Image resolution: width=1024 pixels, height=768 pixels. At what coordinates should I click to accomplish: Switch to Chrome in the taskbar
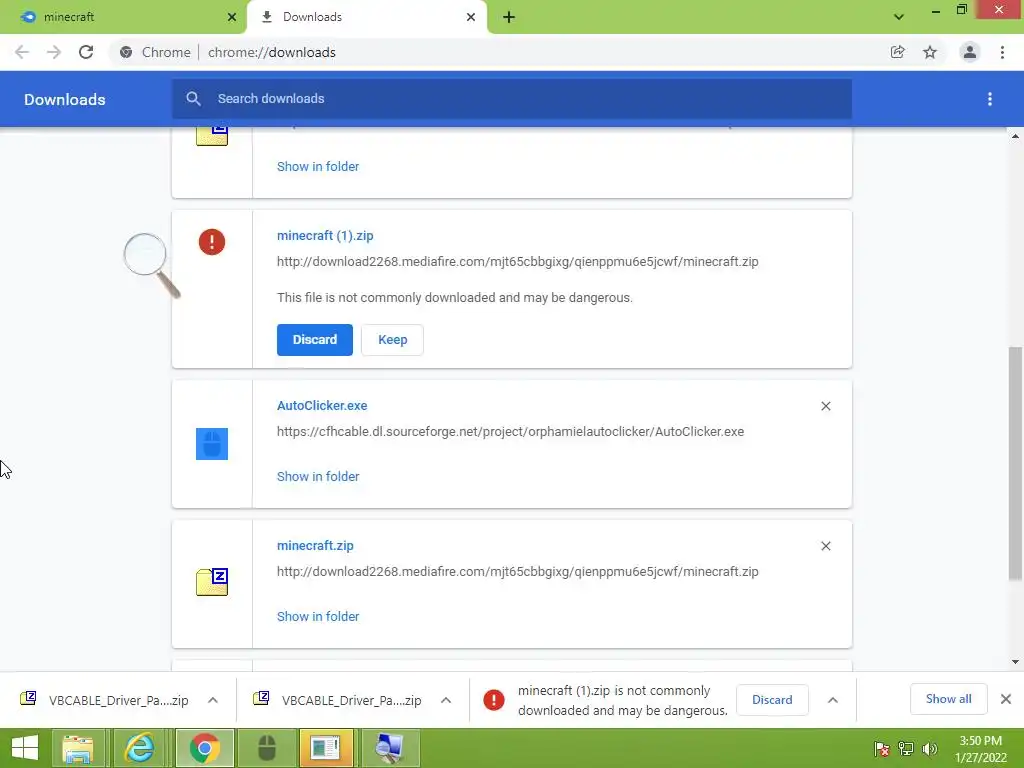click(x=204, y=748)
